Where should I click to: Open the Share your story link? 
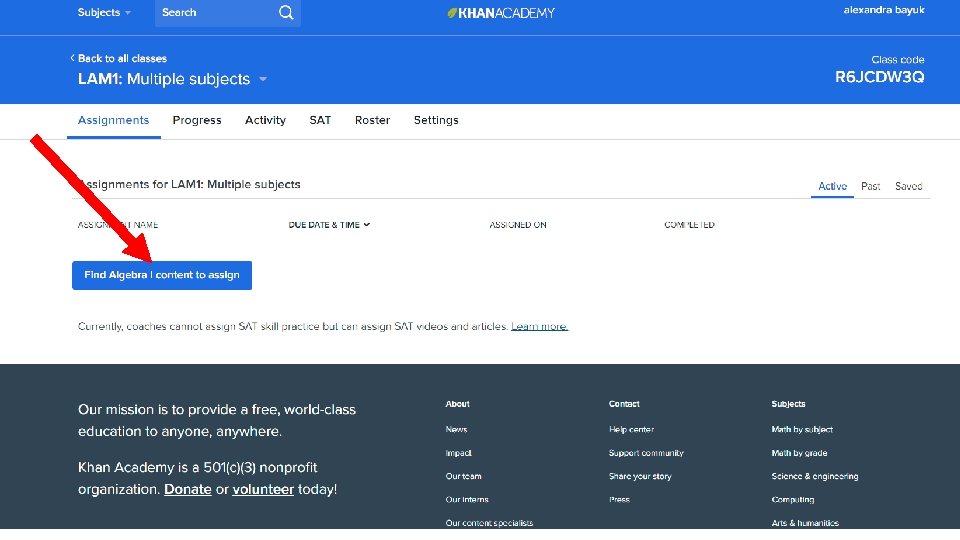640,476
